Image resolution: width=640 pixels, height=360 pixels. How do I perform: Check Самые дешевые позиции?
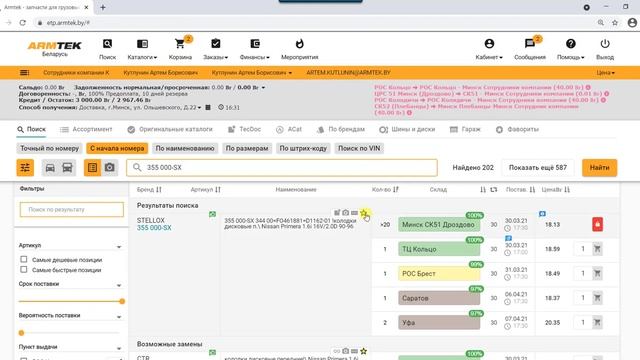pyautogui.click(x=24, y=259)
